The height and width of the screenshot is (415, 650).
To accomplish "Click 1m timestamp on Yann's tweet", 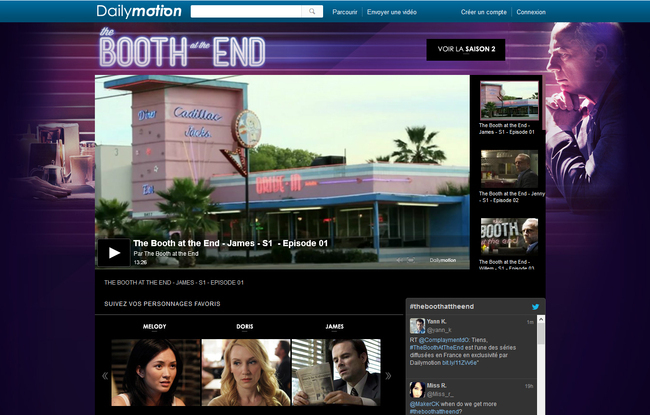I will point(530,322).
